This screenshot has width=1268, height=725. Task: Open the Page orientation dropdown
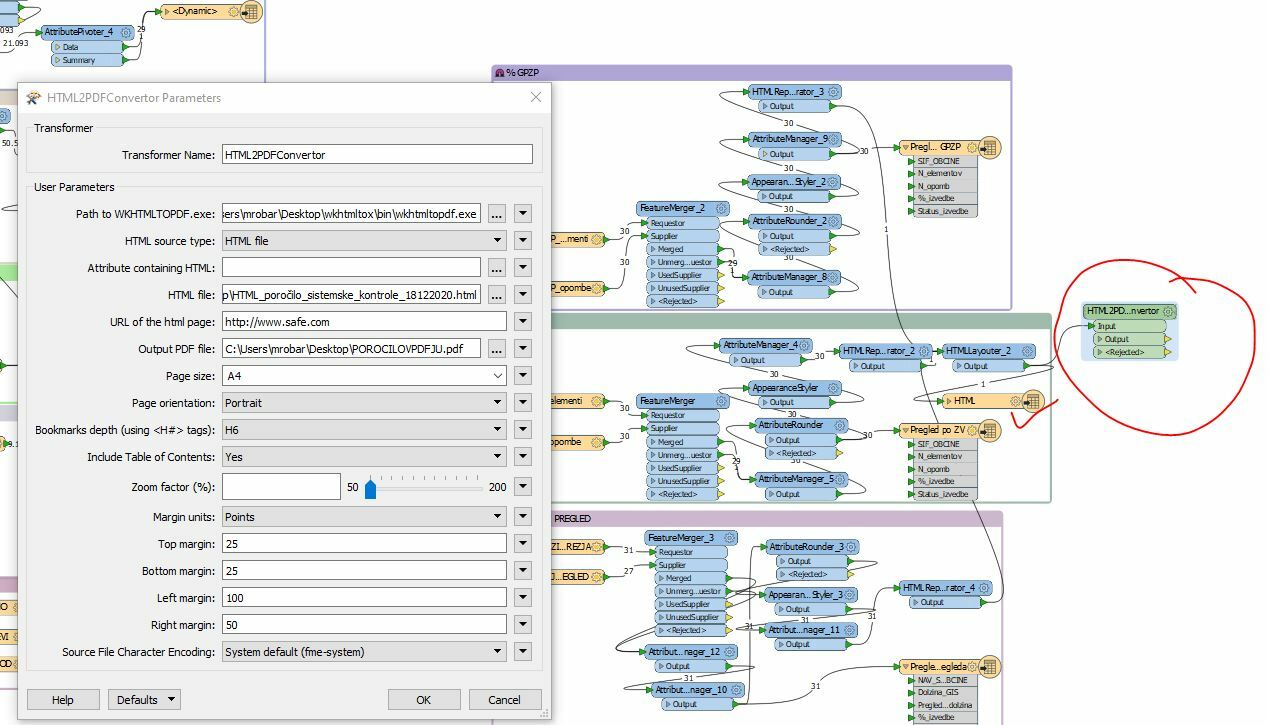pos(364,403)
